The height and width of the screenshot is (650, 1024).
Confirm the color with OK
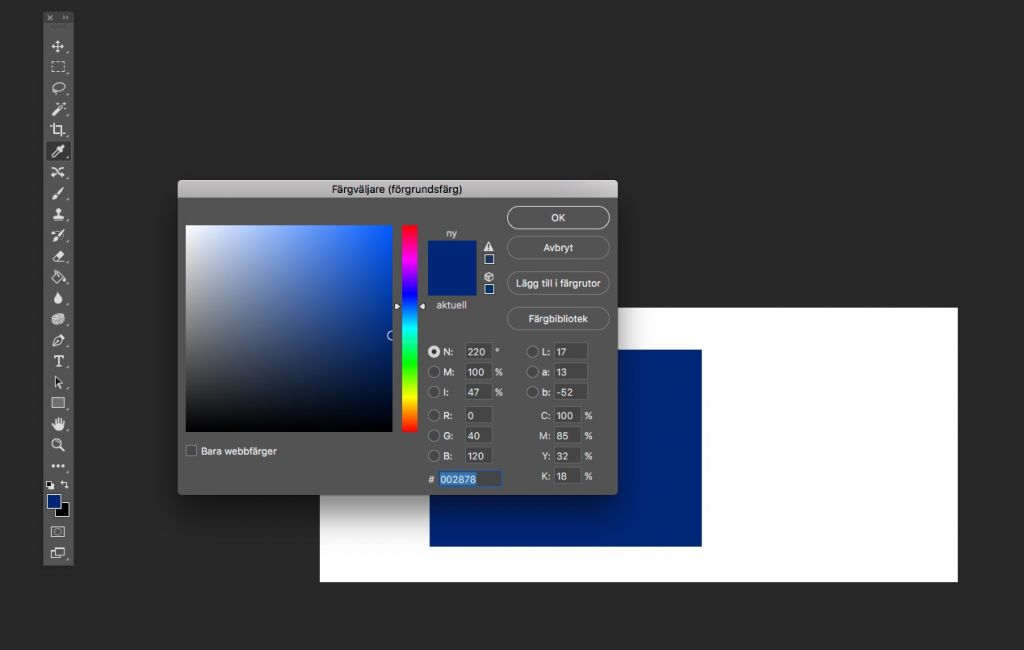[558, 218]
